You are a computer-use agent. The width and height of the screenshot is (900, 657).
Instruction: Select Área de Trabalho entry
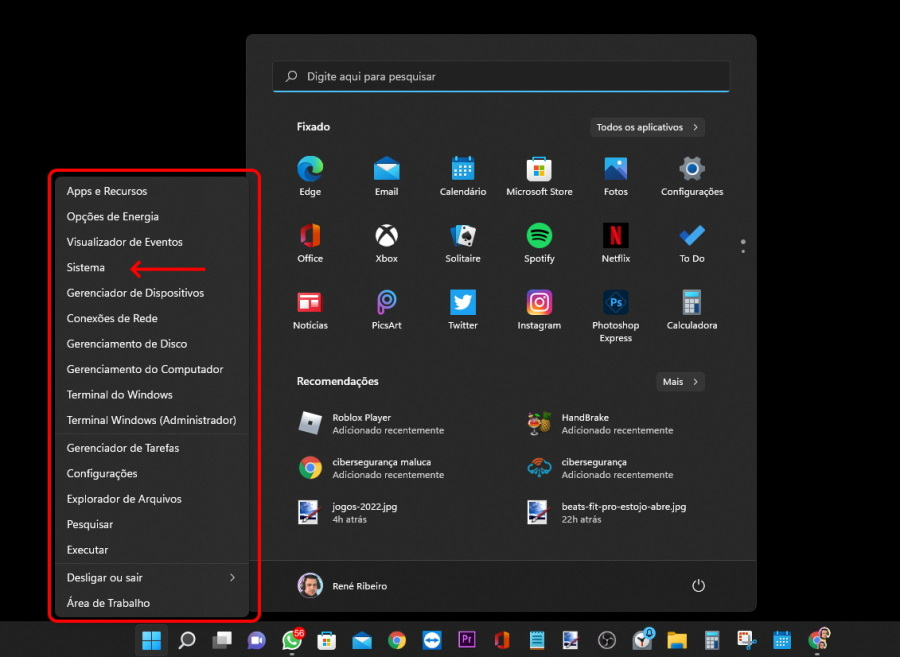(152, 603)
